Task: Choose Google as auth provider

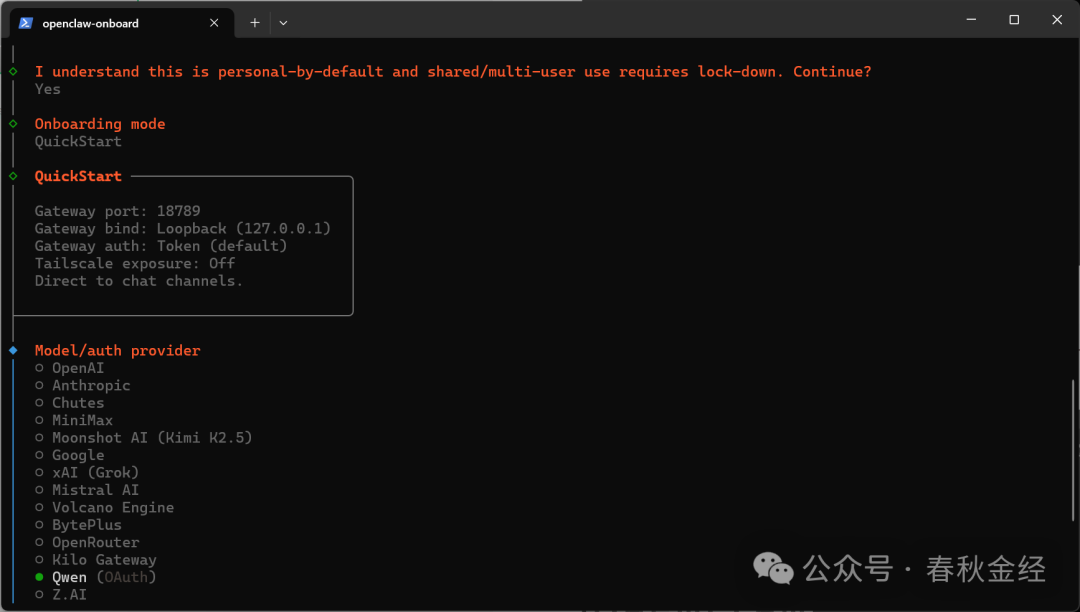Action: pos(78,455)
